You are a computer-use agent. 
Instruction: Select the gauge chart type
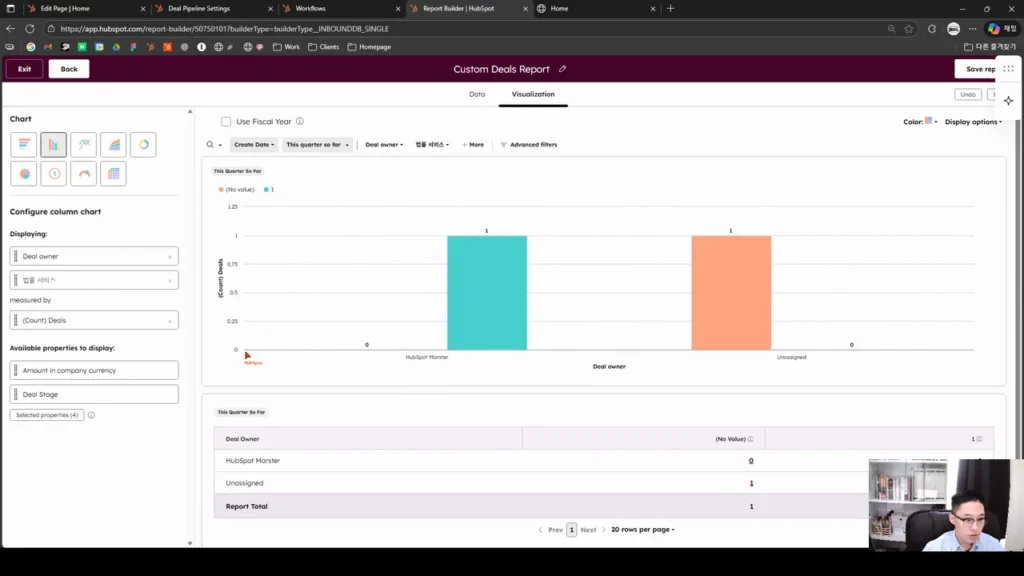(x=84, y=174)
